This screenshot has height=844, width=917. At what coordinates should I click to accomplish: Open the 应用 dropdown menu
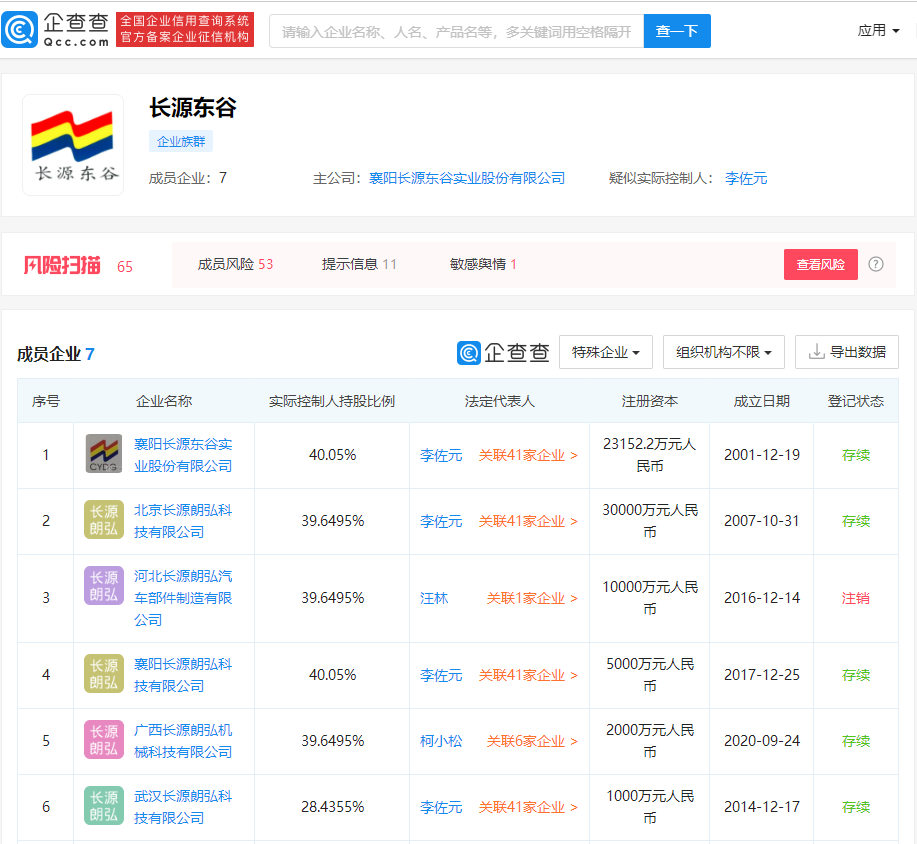pyautogui.click(x=878, y=30)
